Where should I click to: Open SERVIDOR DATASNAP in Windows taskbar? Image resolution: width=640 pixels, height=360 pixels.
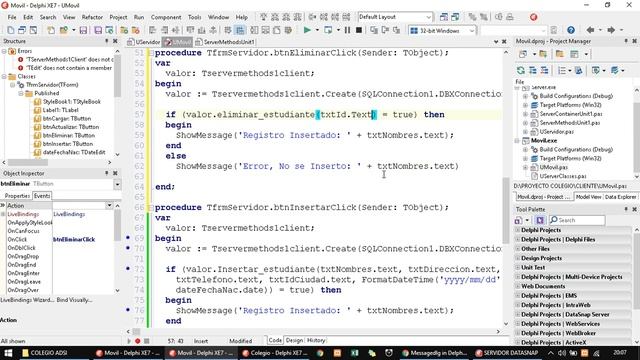506,353
